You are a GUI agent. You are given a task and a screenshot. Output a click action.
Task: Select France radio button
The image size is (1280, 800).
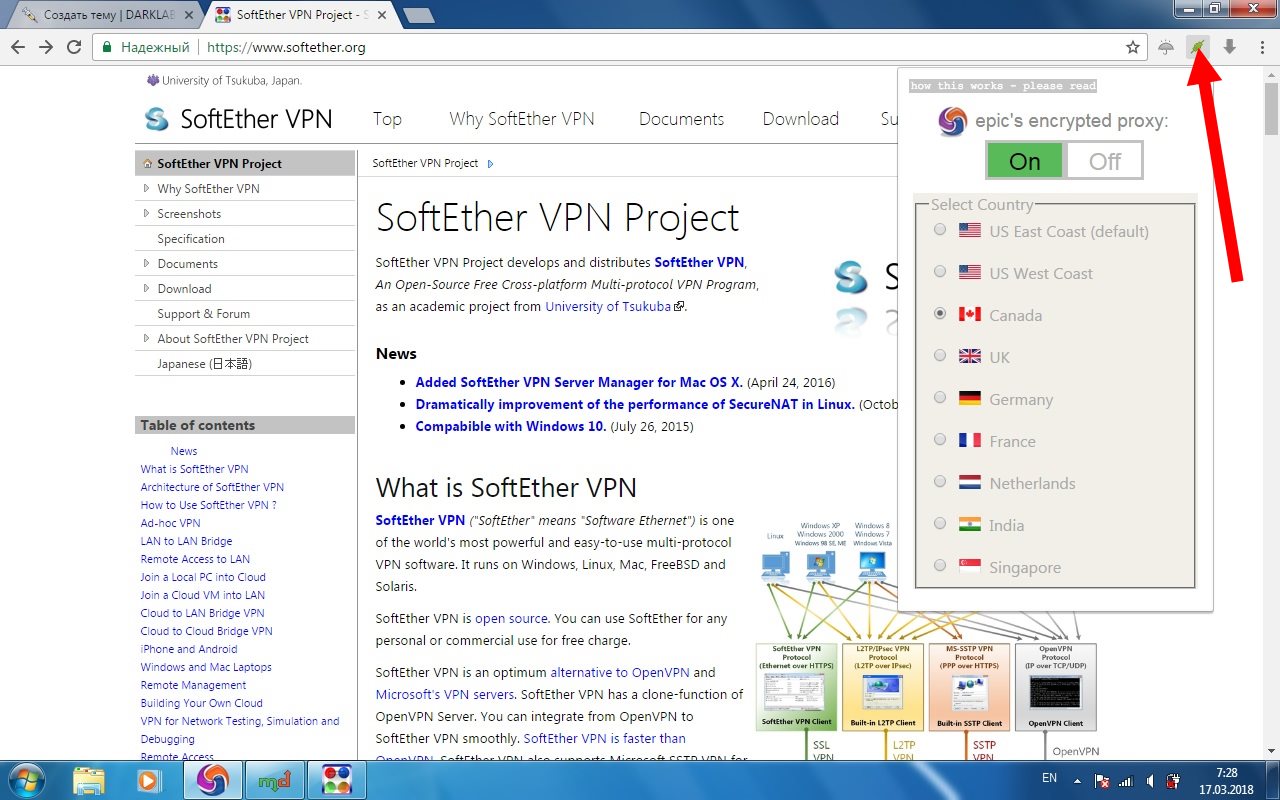pyautogui.click(x=939, y=440)
